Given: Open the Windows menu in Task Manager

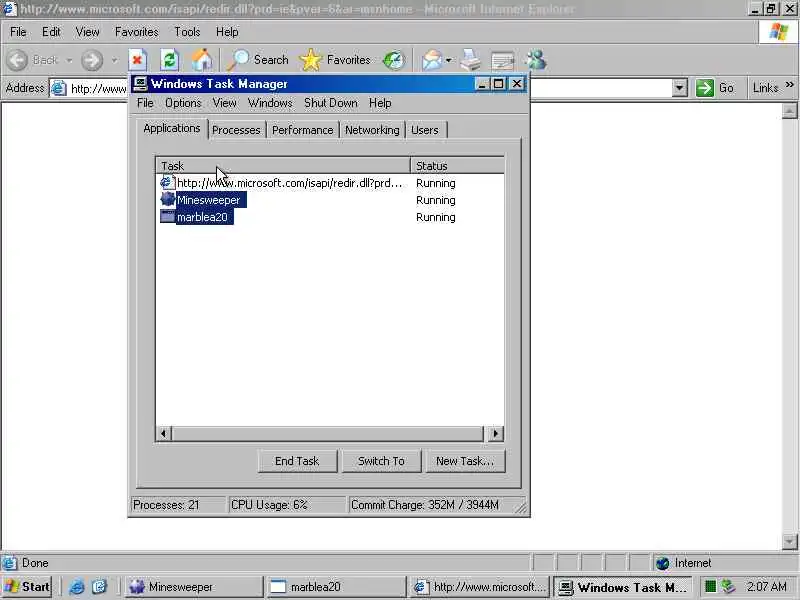Looking at the screenshot, I should pyautogui.click(x=270, y=103).
